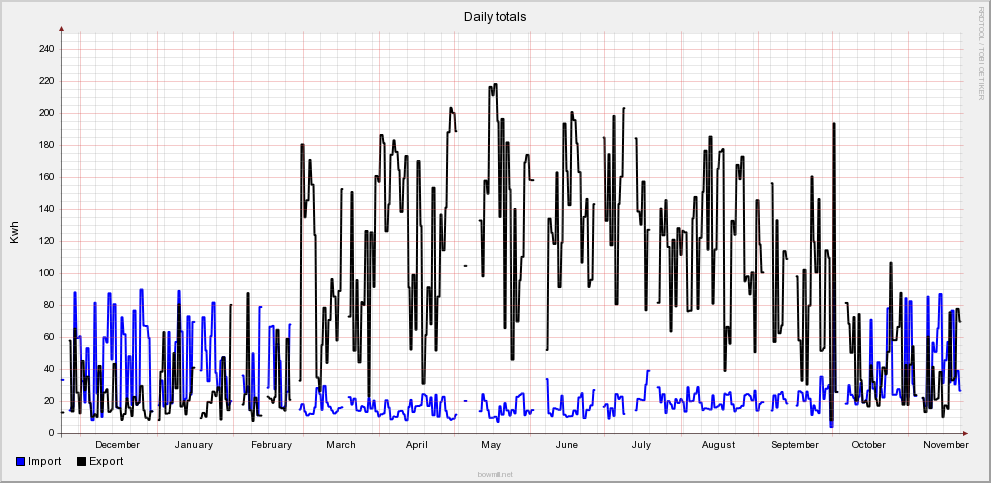The height and width of the screenshot is (483, 991).
Task: Select the November label on the X-axis
Action: click(x=945, y=445)
